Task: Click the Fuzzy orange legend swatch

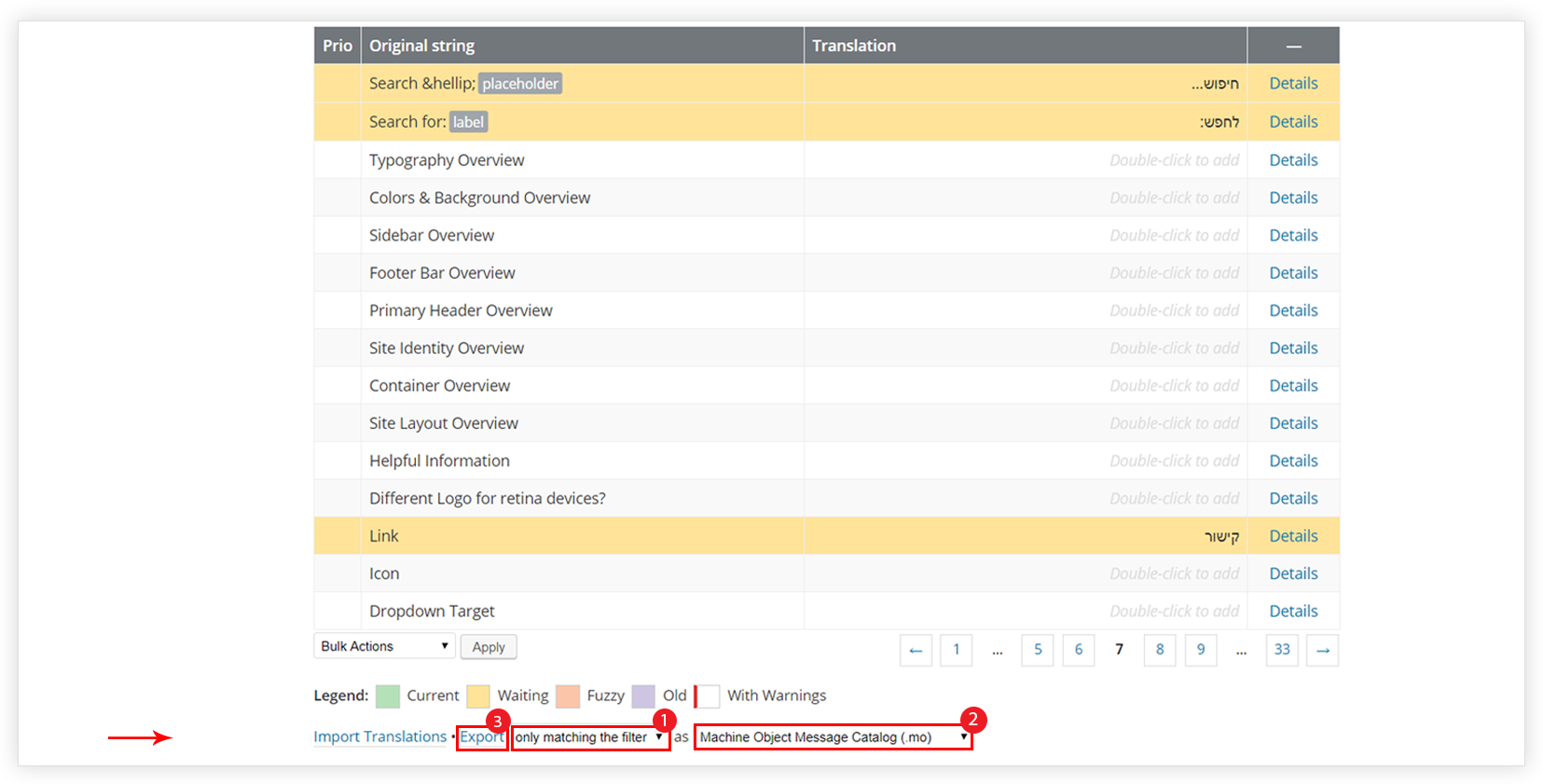Action: tap(568, 696)
